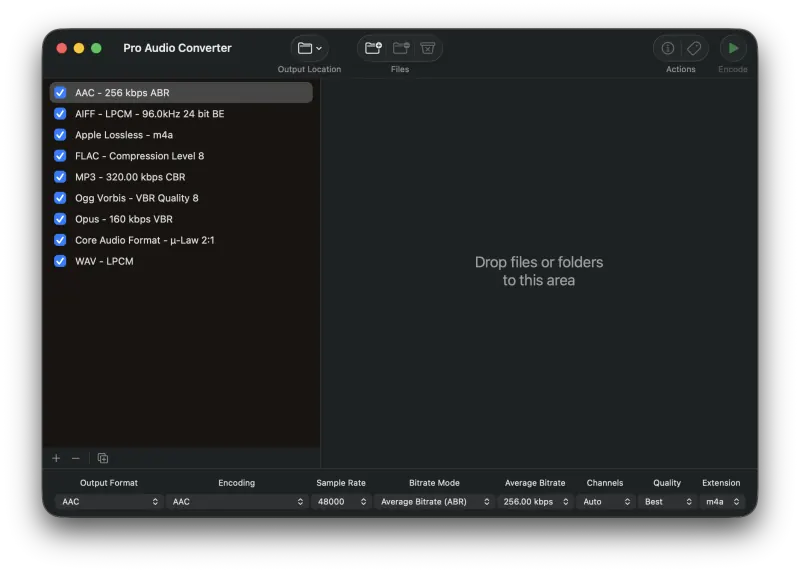Duplicate the selected preset icon

(103, 458)
